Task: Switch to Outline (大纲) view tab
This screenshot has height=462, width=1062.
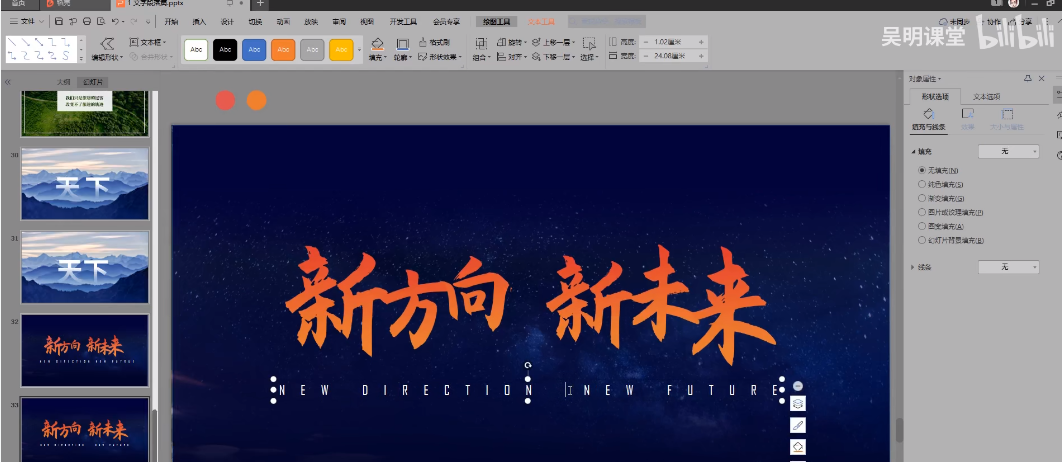Action: point(64,82)
